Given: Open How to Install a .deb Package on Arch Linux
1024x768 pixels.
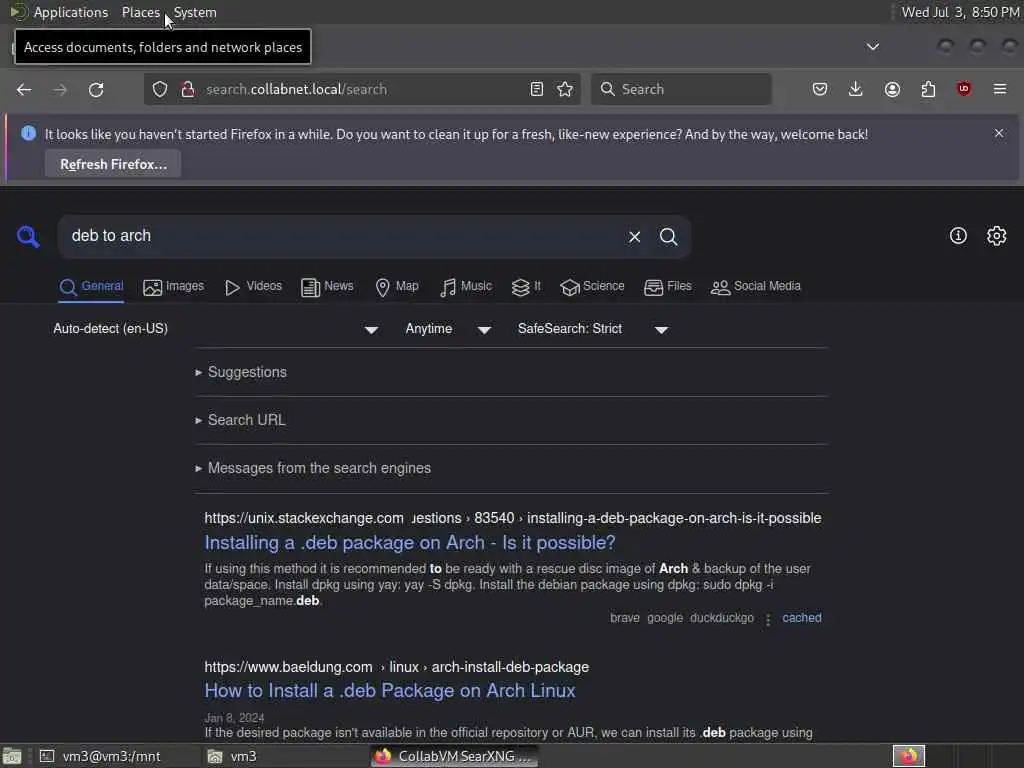Looking at the screenshot, I should (390, 691).
